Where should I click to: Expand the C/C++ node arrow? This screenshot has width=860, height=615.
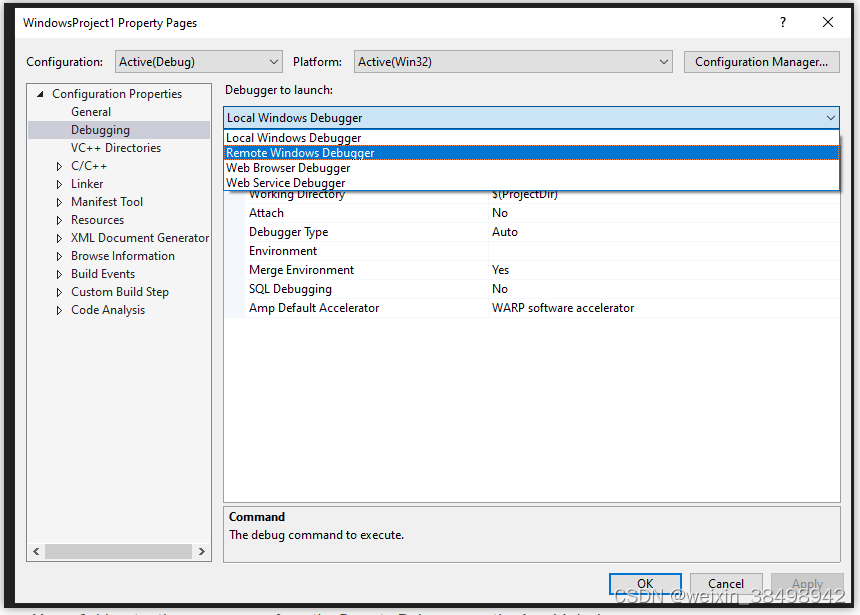[59, 166]
